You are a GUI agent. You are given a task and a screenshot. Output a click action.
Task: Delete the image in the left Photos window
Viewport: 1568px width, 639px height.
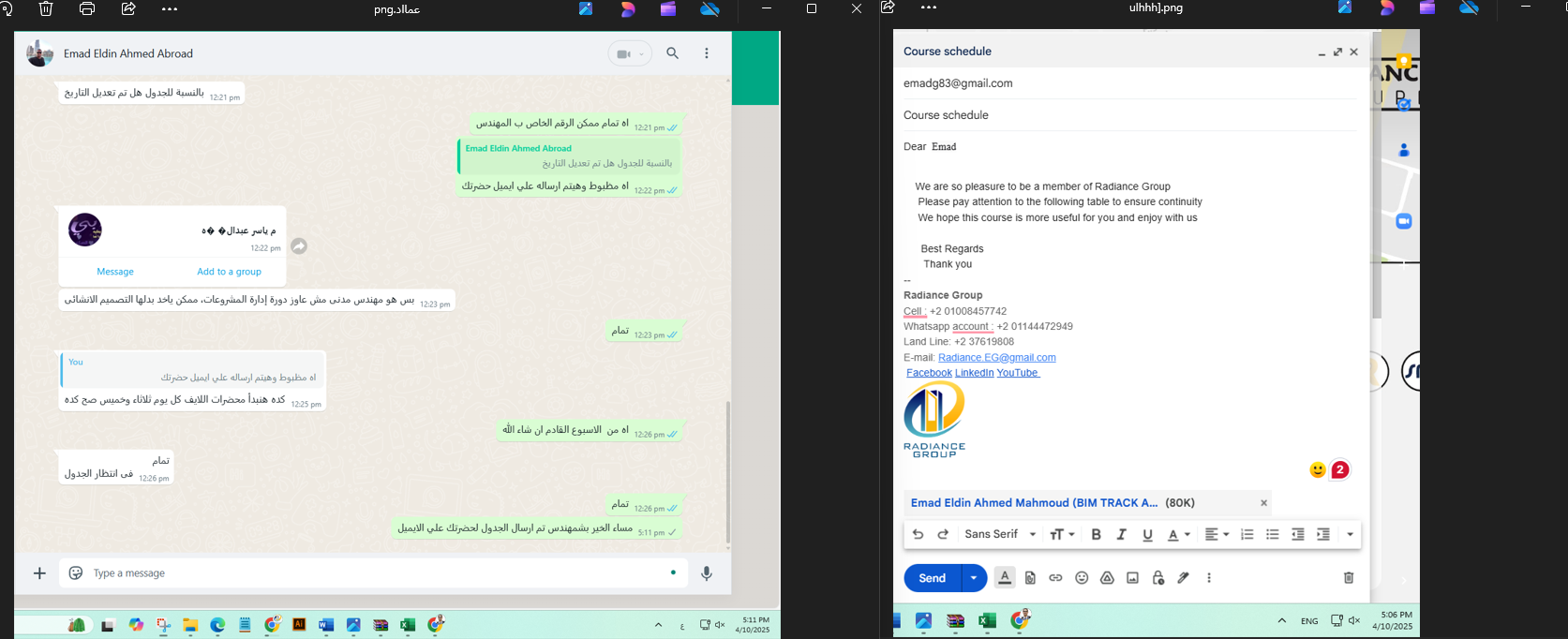[46, 8]
